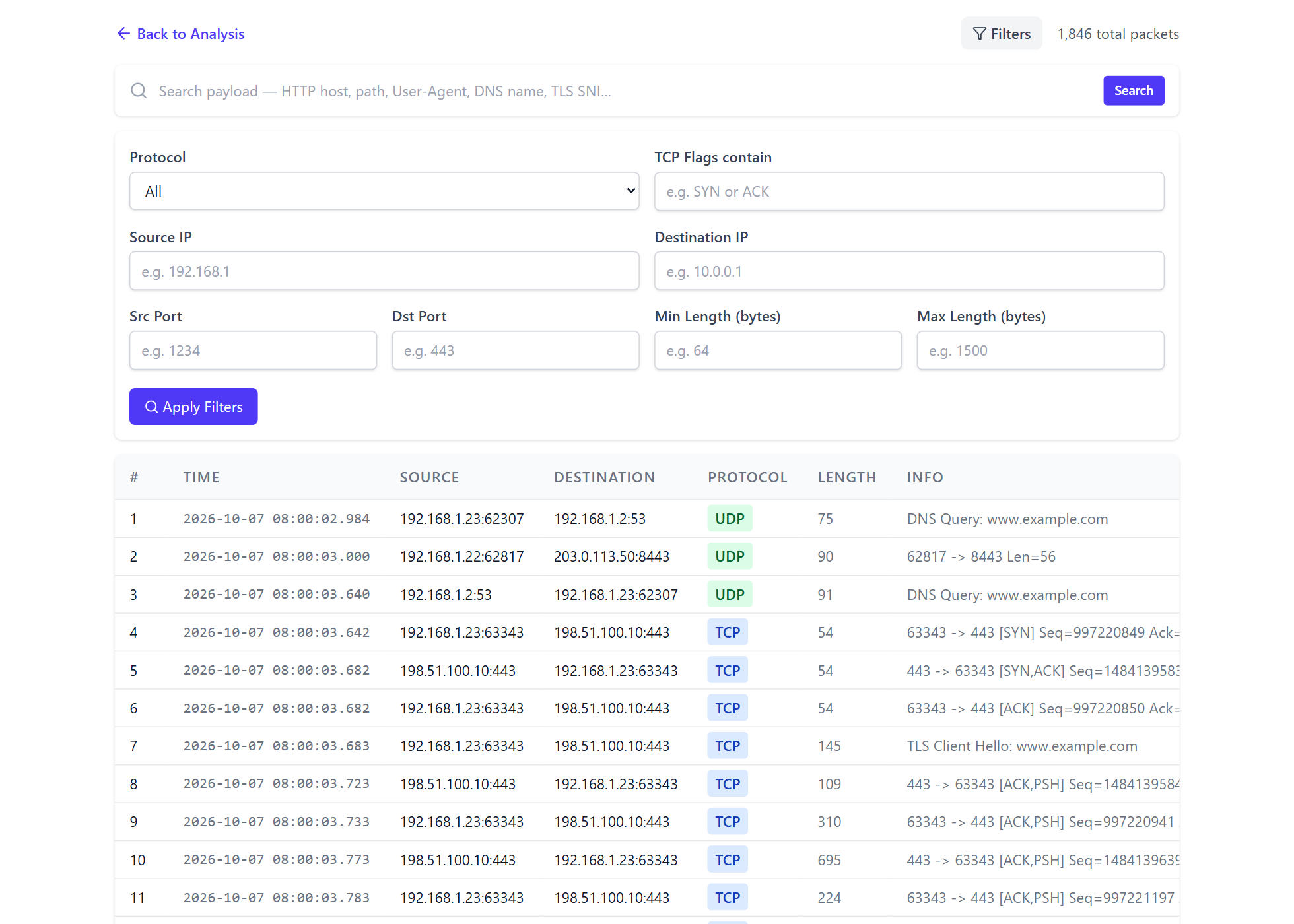Click the Source IP input field
Viewport: 1294px width, 924px height.
point(384,271)
